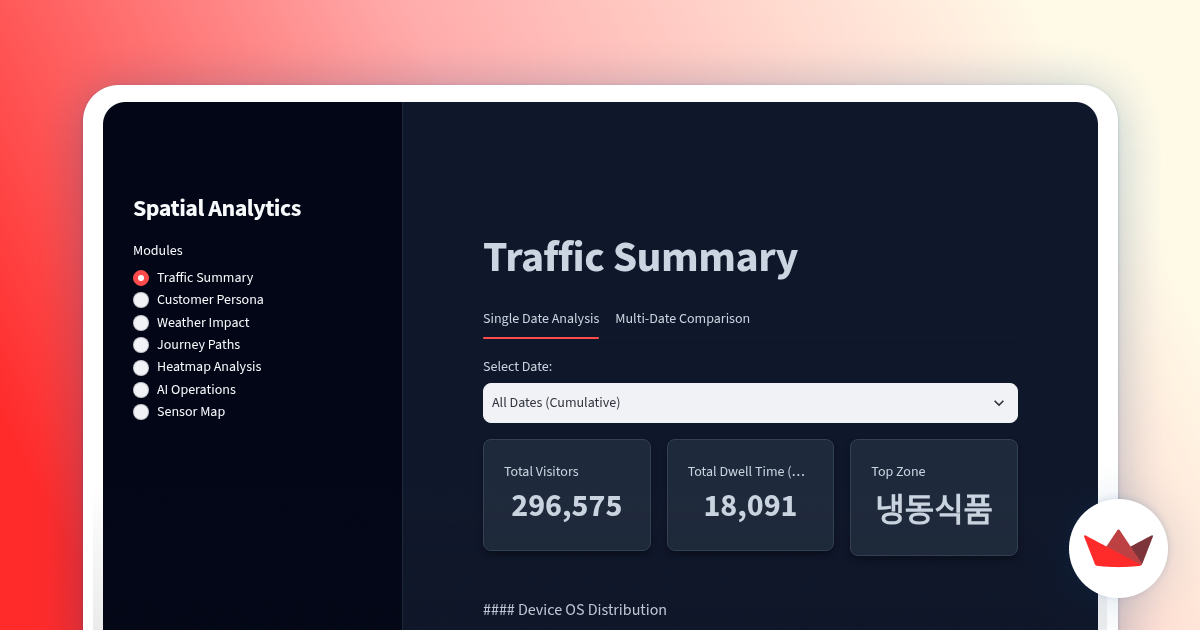Click the Total Dwell Time value 18,091
This screenshot has width=1200, height=630.
click(750, 506)
